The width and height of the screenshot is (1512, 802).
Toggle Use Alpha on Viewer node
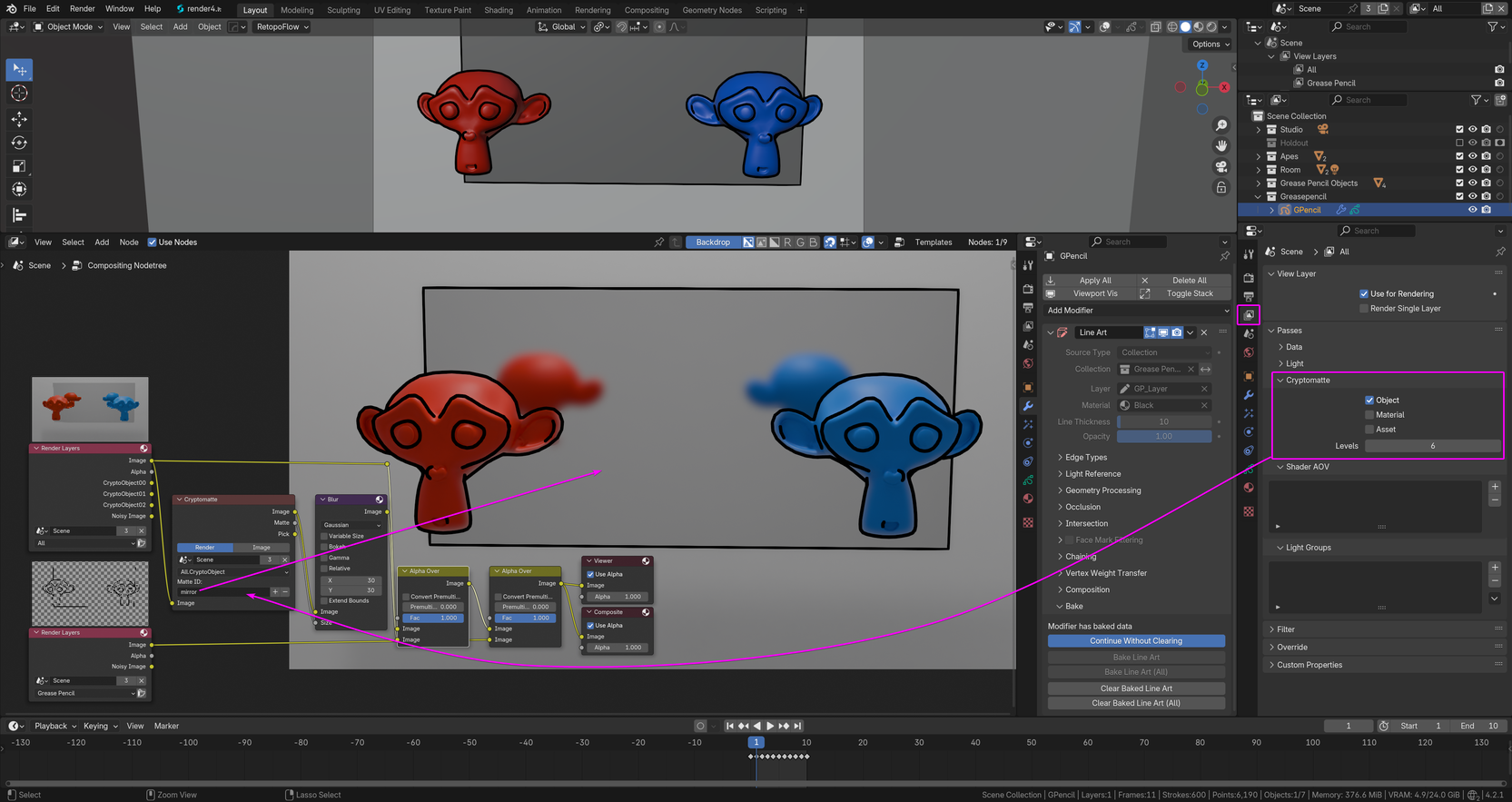coord(590,574)
